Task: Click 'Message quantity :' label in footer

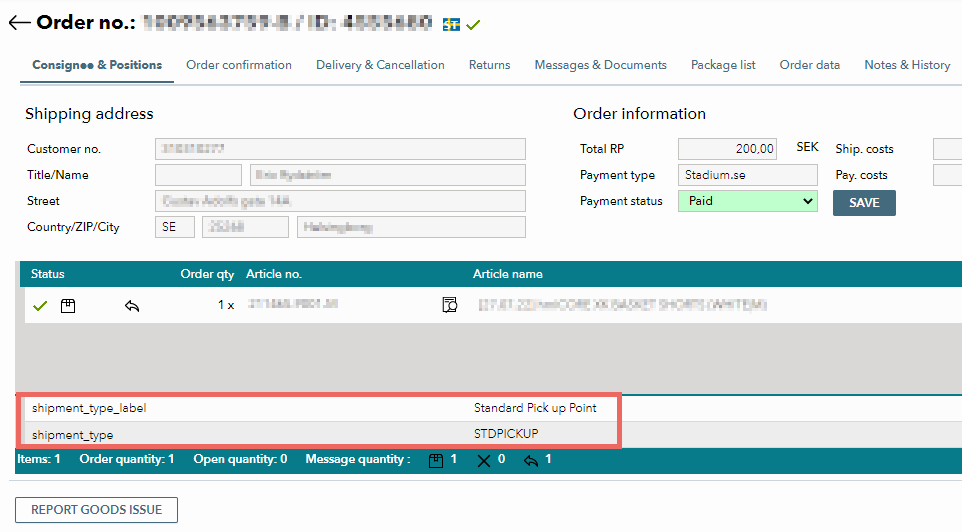Action: [x=358, y=459]
